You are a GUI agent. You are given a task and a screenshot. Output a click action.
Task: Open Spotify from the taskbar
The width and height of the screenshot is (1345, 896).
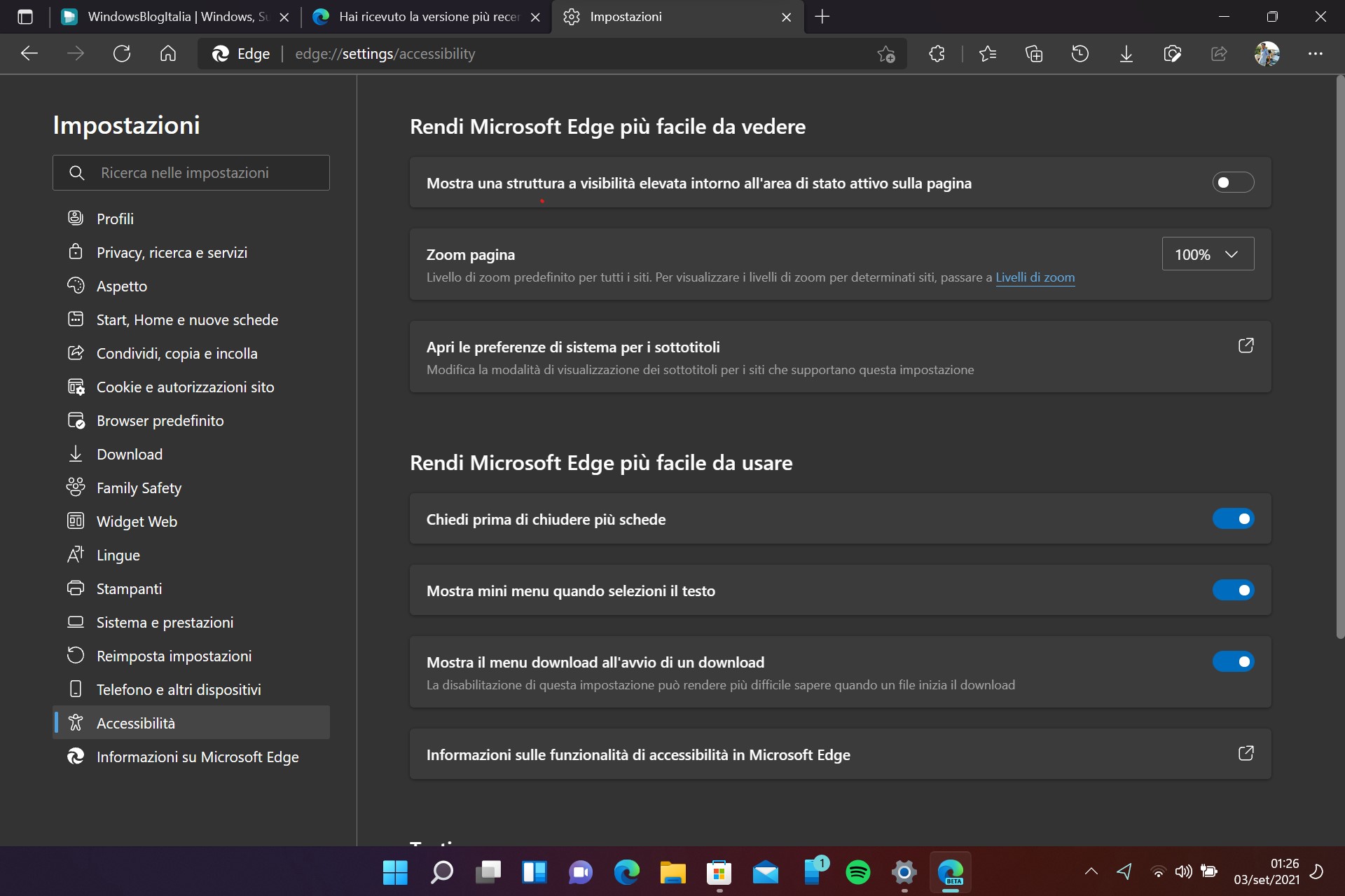pos(858,872)
